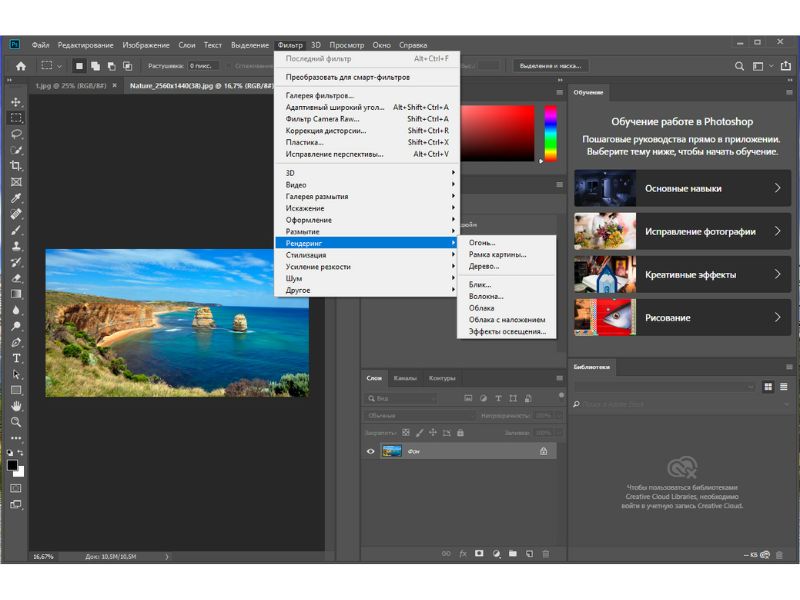This screenshot has width=800, height=600.
Task: Open the Основные навыки tutorial section
Action: tap(681, 188)
